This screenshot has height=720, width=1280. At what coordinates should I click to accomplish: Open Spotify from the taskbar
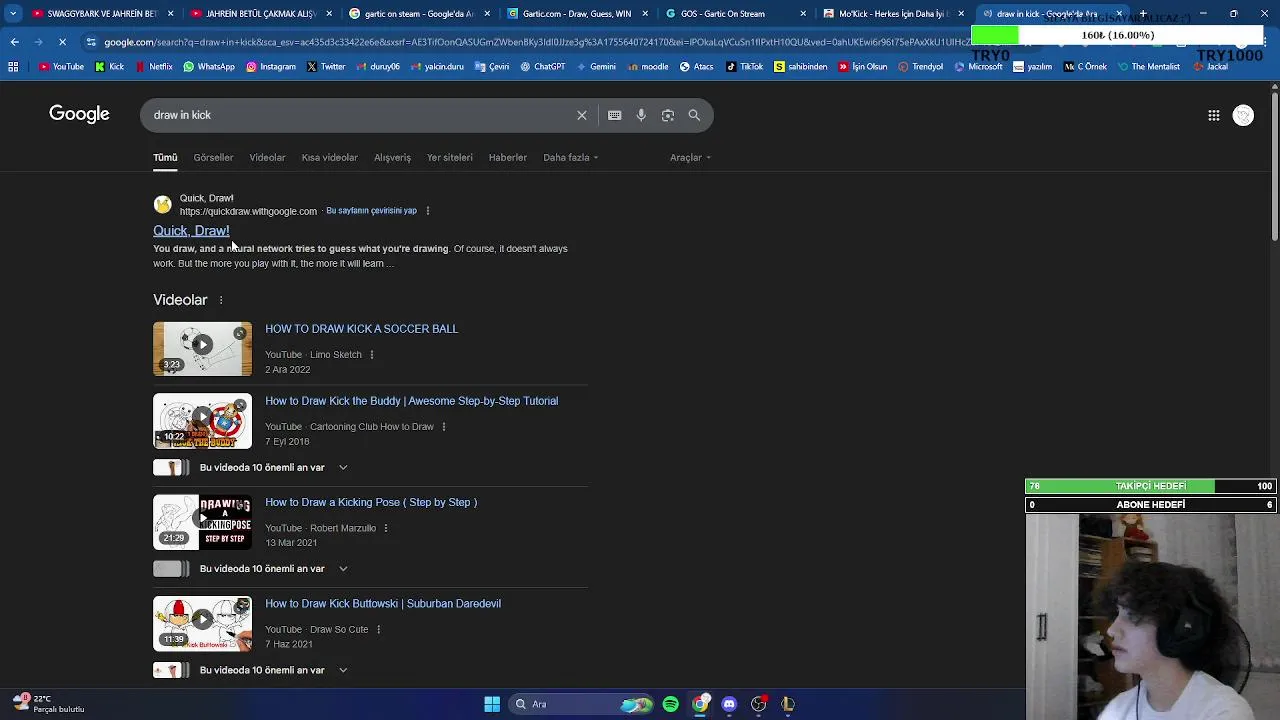point(670,704)
